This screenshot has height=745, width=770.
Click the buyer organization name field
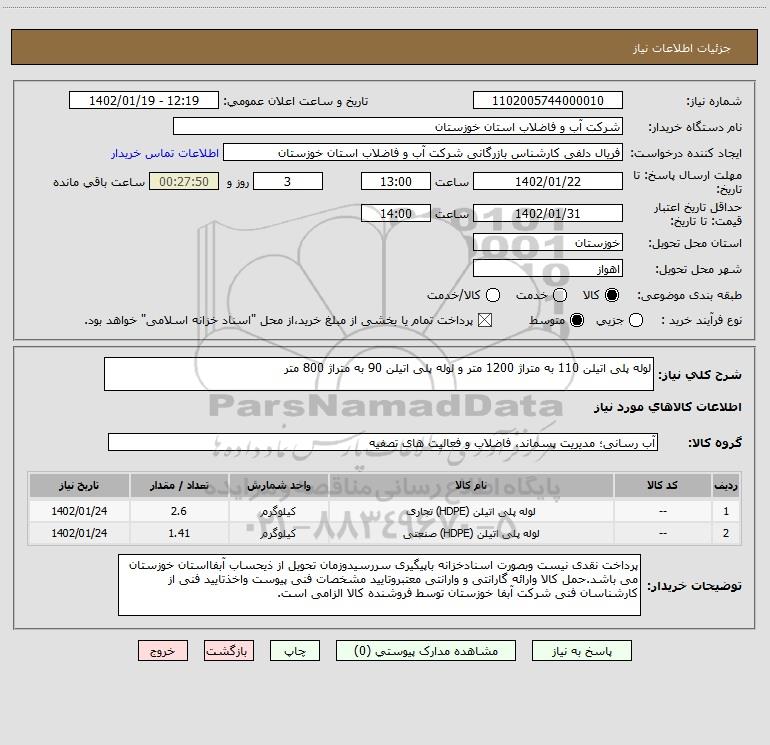(x=398, y=126)
